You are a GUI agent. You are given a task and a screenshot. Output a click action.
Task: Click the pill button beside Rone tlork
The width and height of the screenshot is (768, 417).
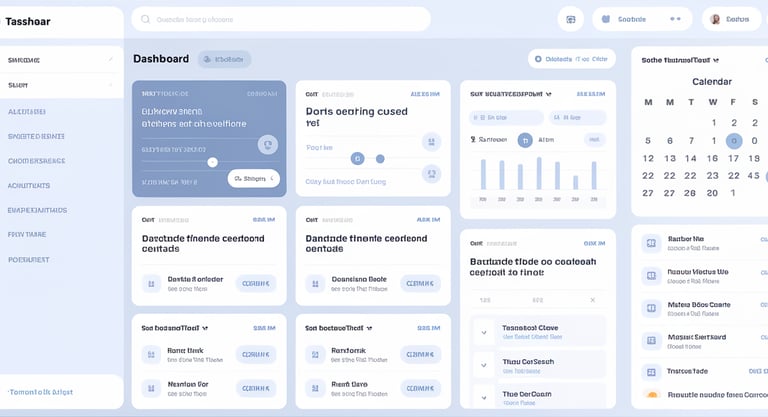pos(256,355)
